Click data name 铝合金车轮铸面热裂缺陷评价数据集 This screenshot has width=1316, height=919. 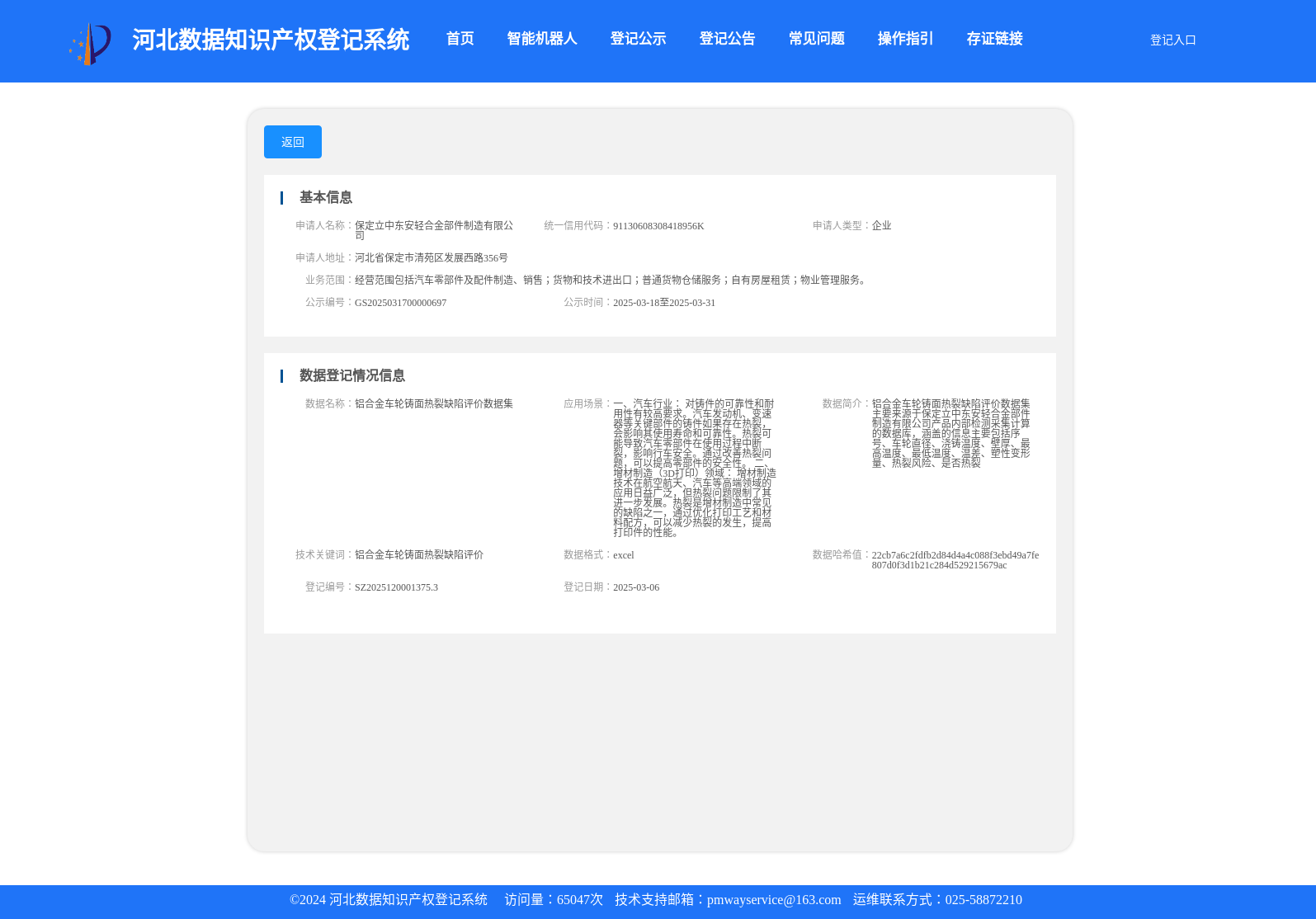click(x=434, y=403)
